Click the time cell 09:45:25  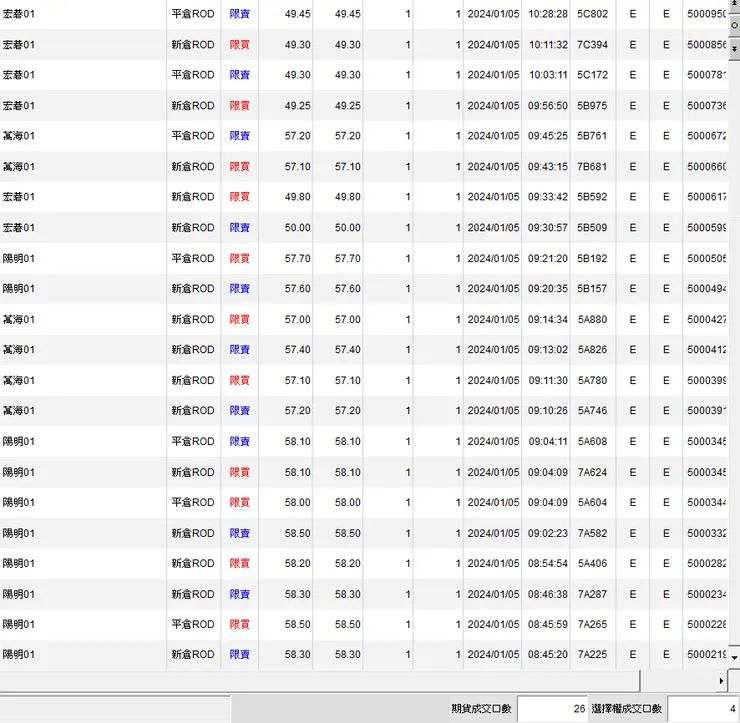548,136
